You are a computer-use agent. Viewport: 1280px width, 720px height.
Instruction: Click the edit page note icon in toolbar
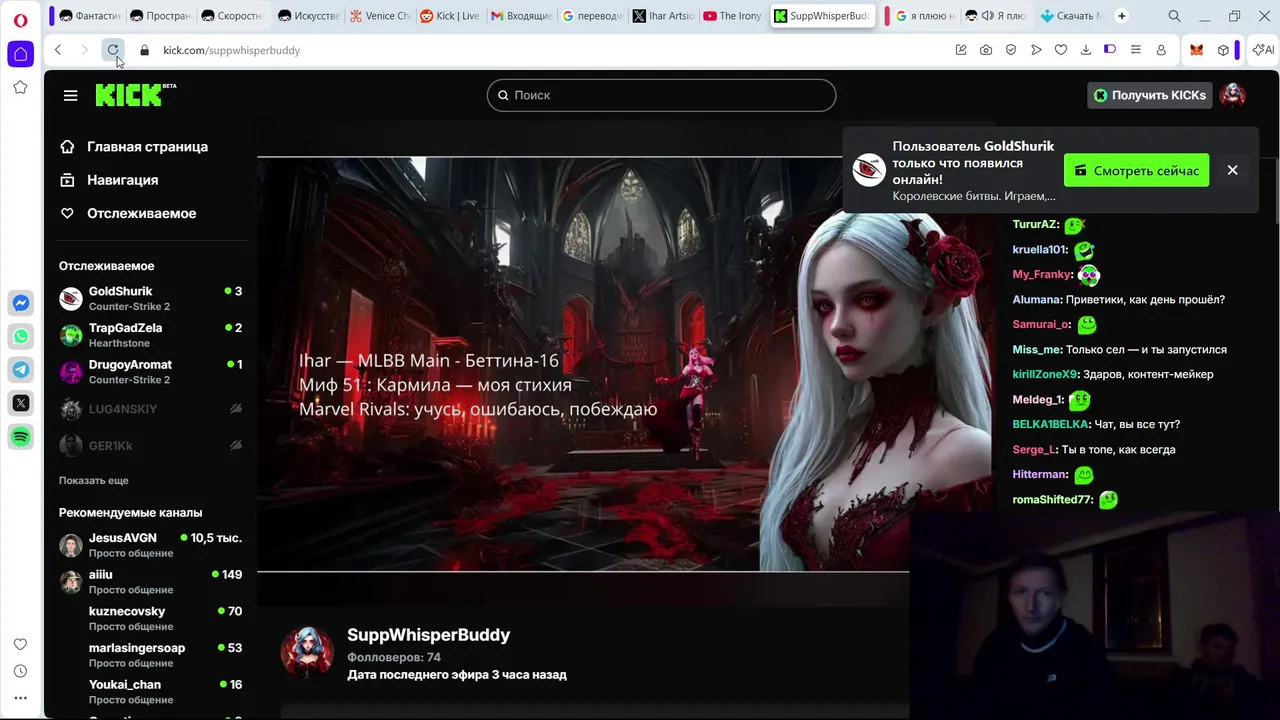coord(961,50)
